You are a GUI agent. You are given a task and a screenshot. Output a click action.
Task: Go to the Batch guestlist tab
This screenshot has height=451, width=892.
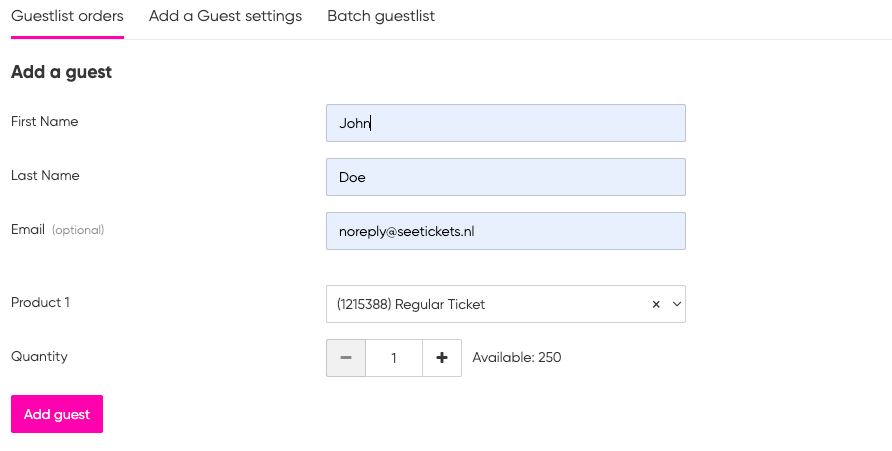coord(381,16)
